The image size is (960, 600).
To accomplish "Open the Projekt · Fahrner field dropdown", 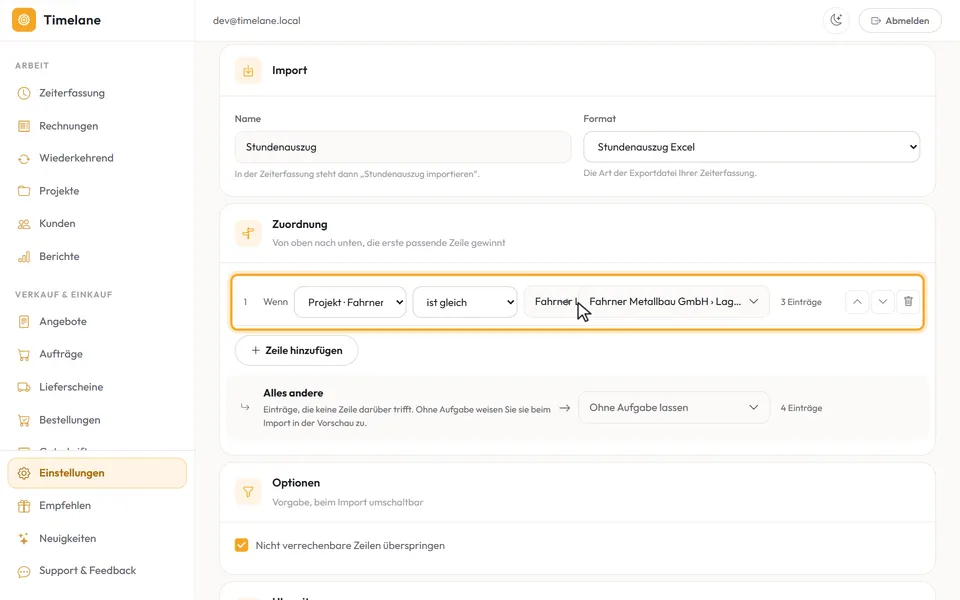I will click(x=350, y=302).
